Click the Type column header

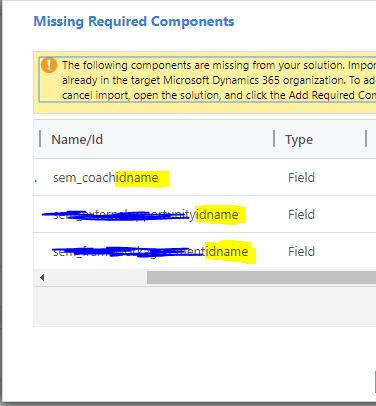299,140
